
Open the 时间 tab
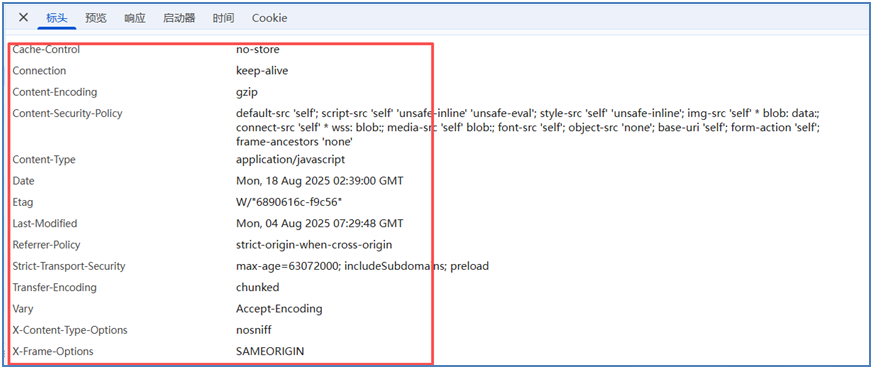(x=223, y=18)
